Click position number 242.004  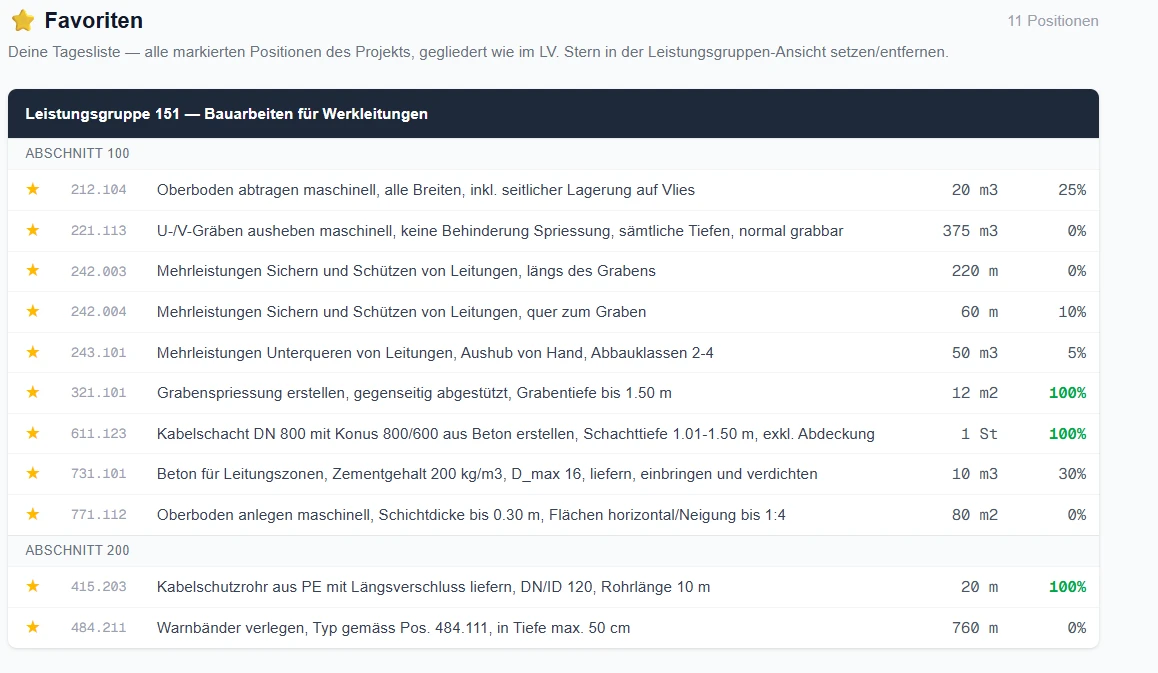(98, 312)
